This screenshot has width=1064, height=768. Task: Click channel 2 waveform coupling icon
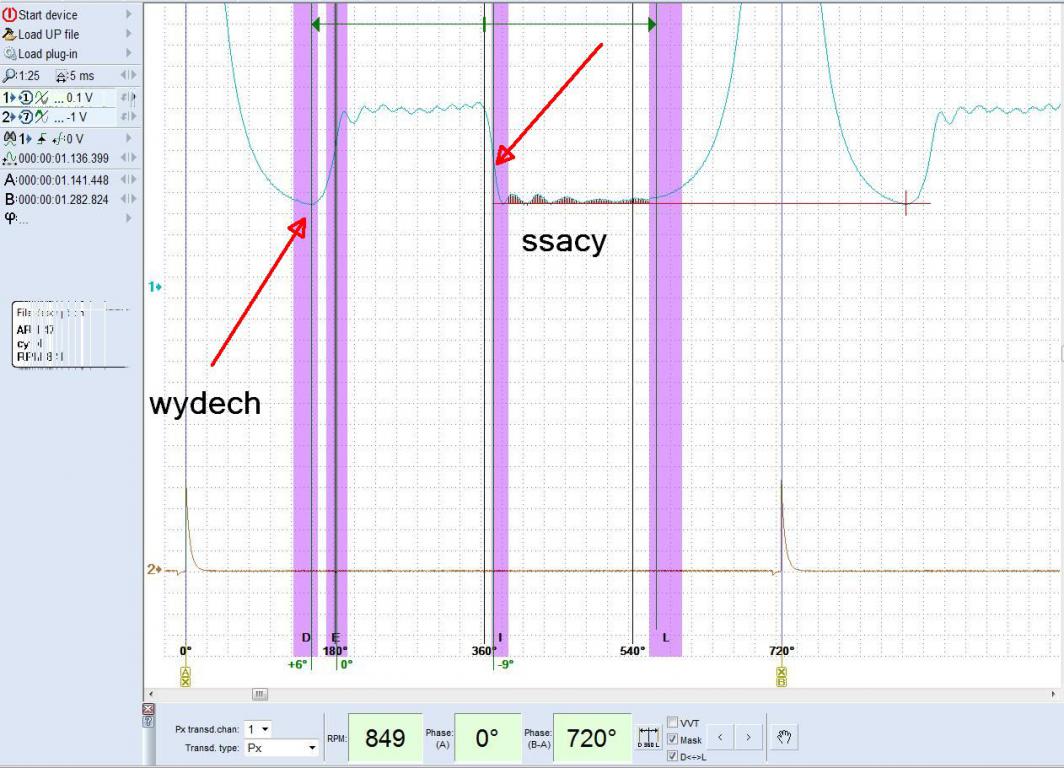[41, 117]
